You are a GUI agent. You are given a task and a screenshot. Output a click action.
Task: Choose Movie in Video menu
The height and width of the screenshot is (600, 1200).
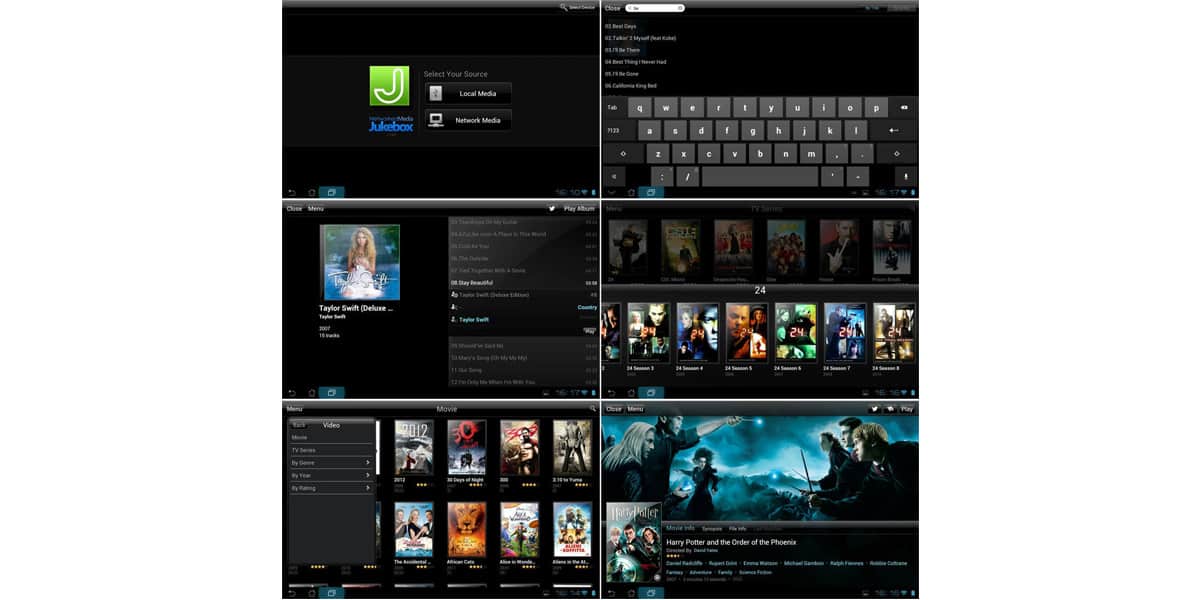pos(331,437)
